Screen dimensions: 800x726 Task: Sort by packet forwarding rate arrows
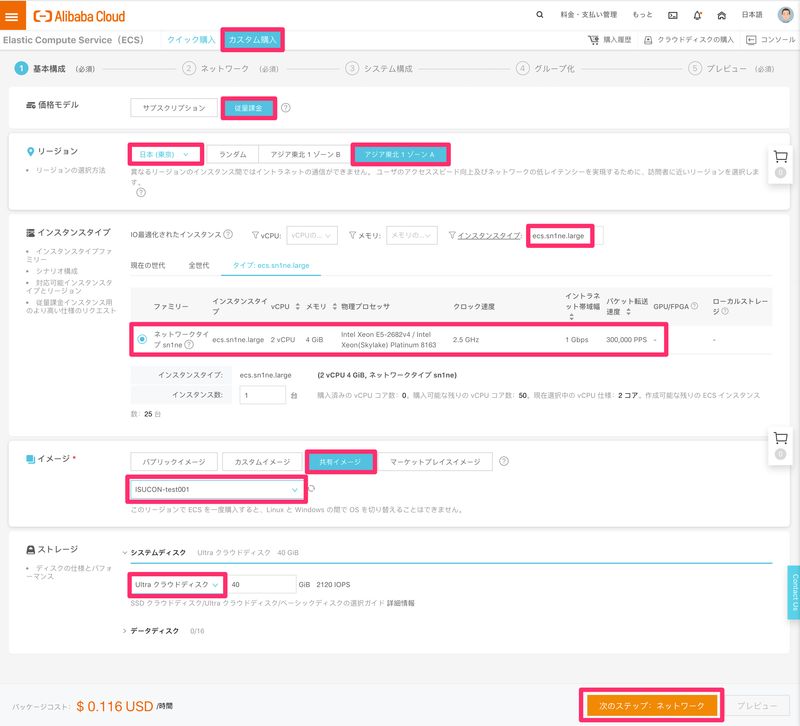pyautogui.click(x=629, y=312)
